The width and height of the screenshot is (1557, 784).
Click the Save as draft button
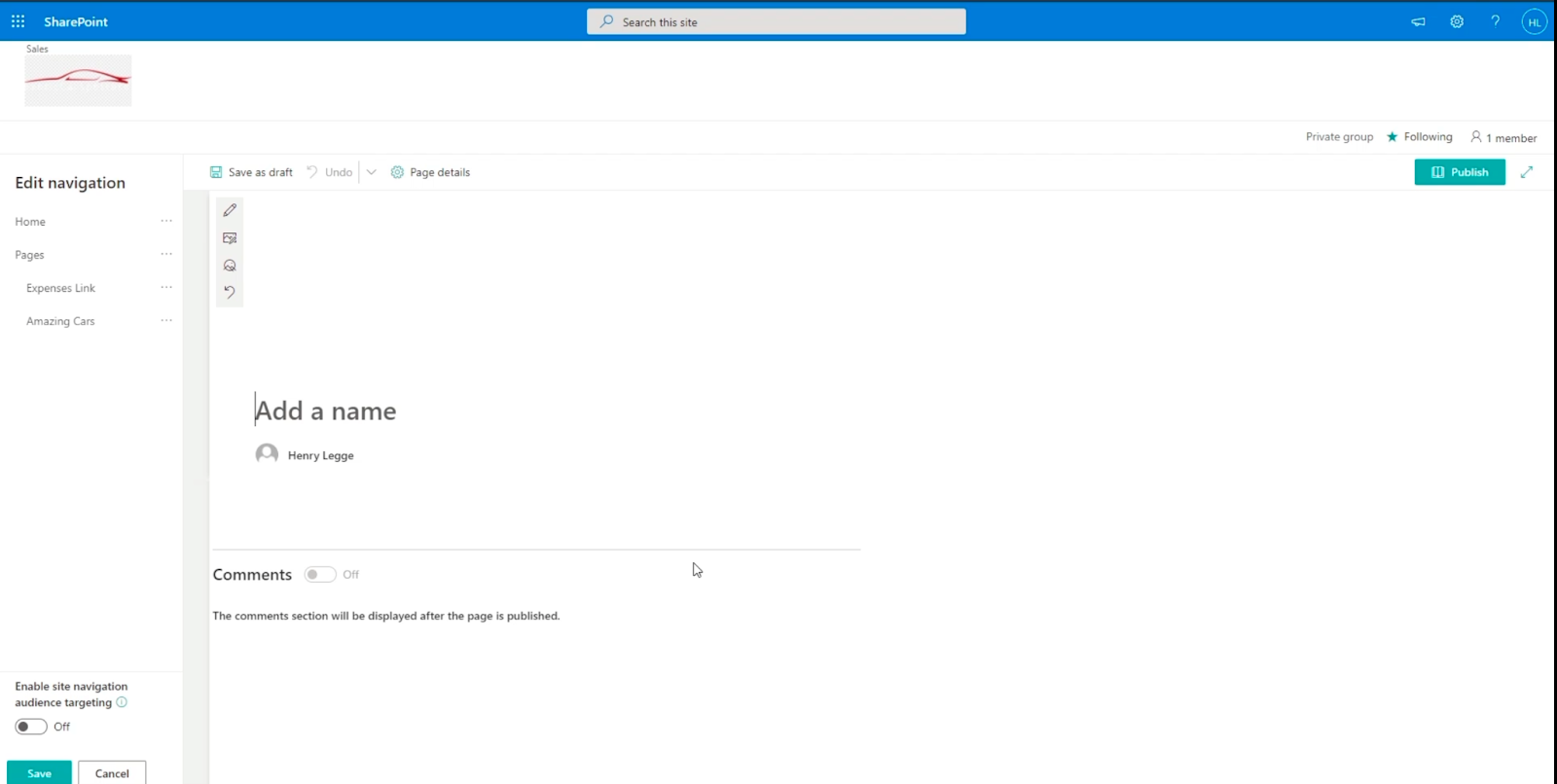click(251, 172)
